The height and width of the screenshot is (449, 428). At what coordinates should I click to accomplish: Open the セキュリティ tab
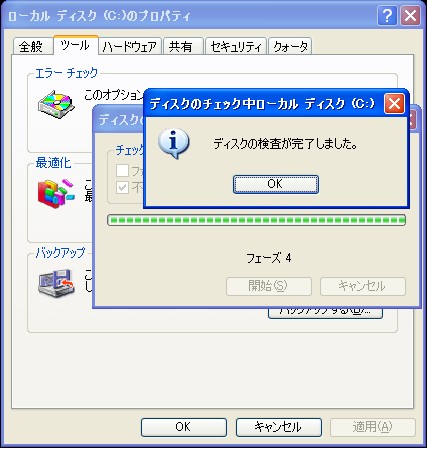pyautogui.click(x=236, y=46)
